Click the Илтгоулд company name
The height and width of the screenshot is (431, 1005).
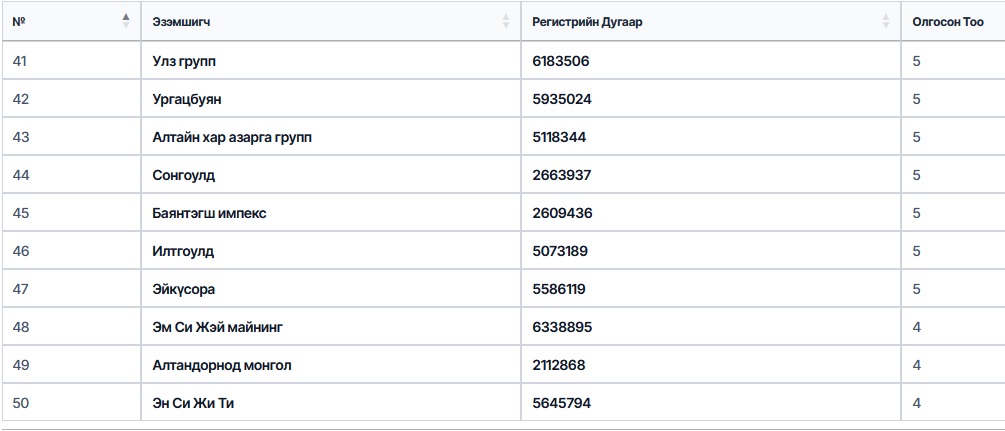click(x=183, y=251)
